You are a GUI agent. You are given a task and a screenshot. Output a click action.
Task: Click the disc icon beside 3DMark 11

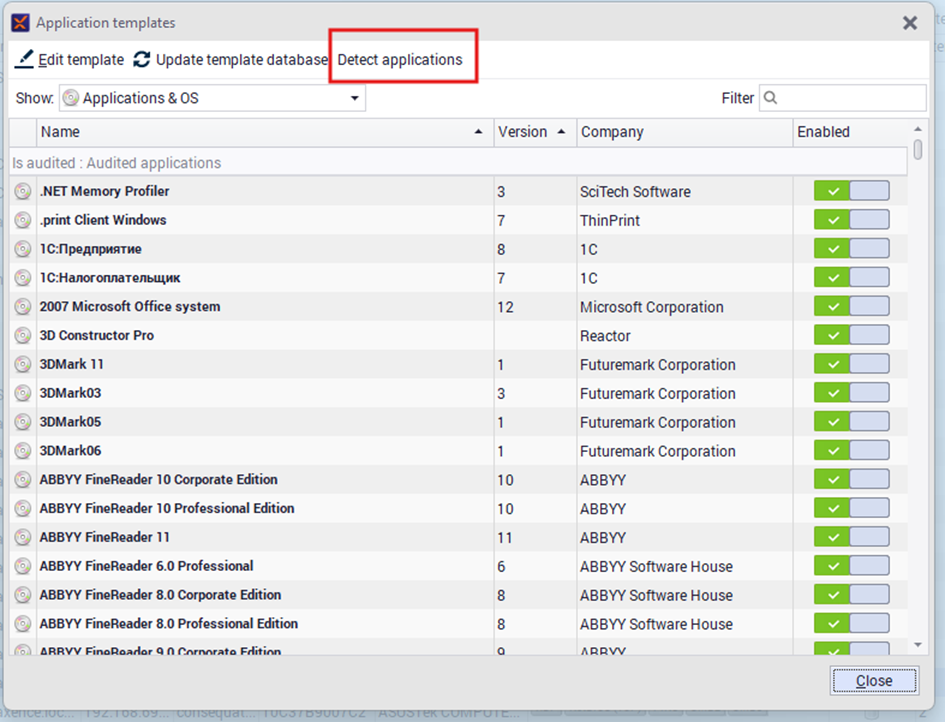click(23, 365)
